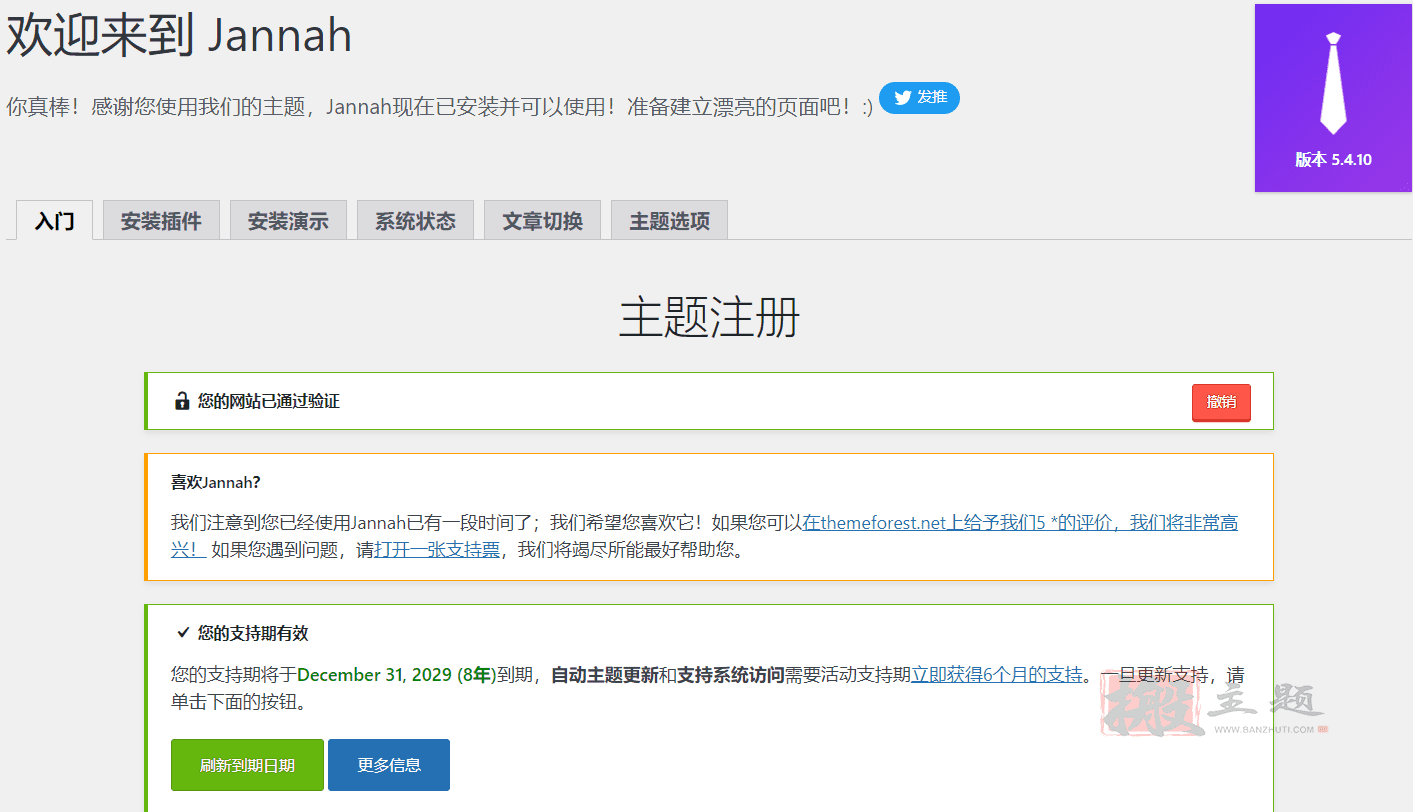Click the 主题注册 heading
This screenshot has height=812, width=1413.
(x=709, y=317)
